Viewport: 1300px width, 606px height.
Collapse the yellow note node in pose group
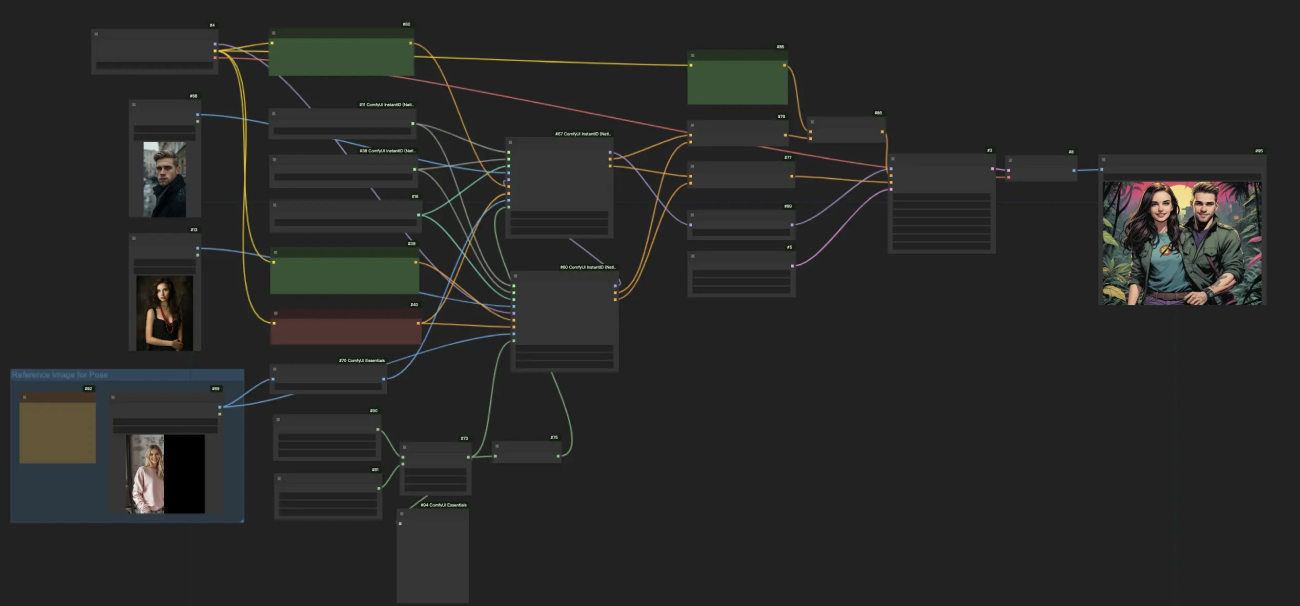pos(24,397)
